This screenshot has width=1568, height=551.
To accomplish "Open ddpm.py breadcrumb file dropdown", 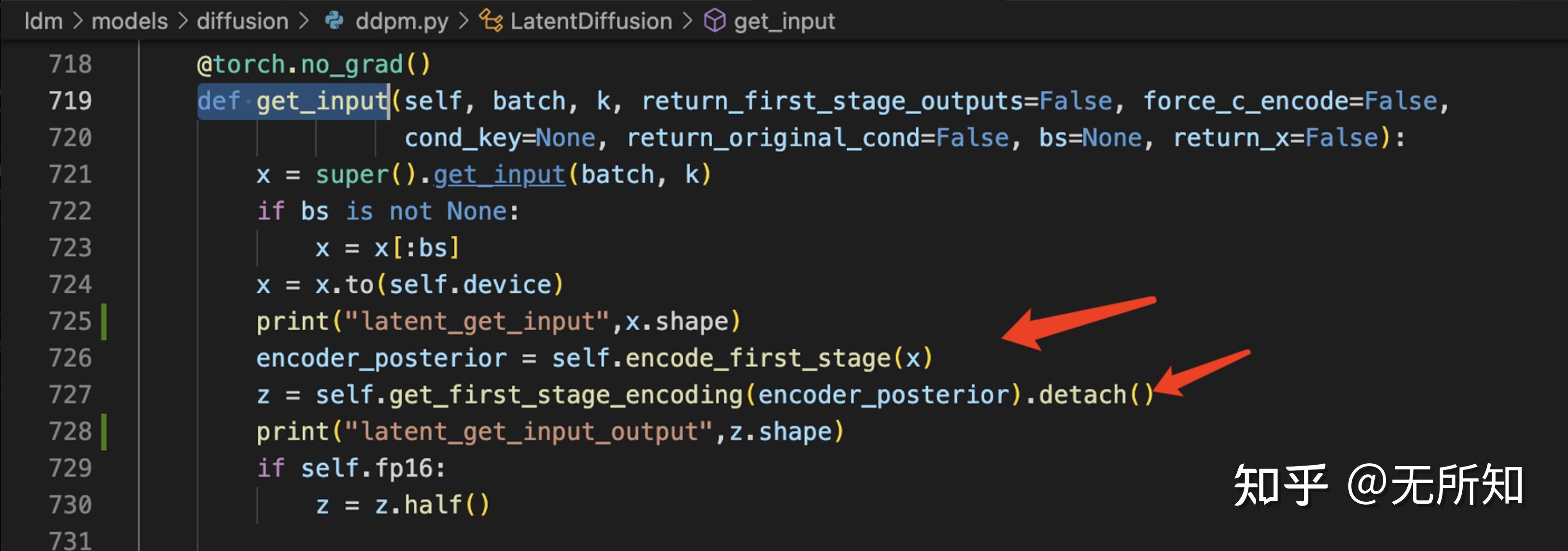I will click(x=402, y=21).
